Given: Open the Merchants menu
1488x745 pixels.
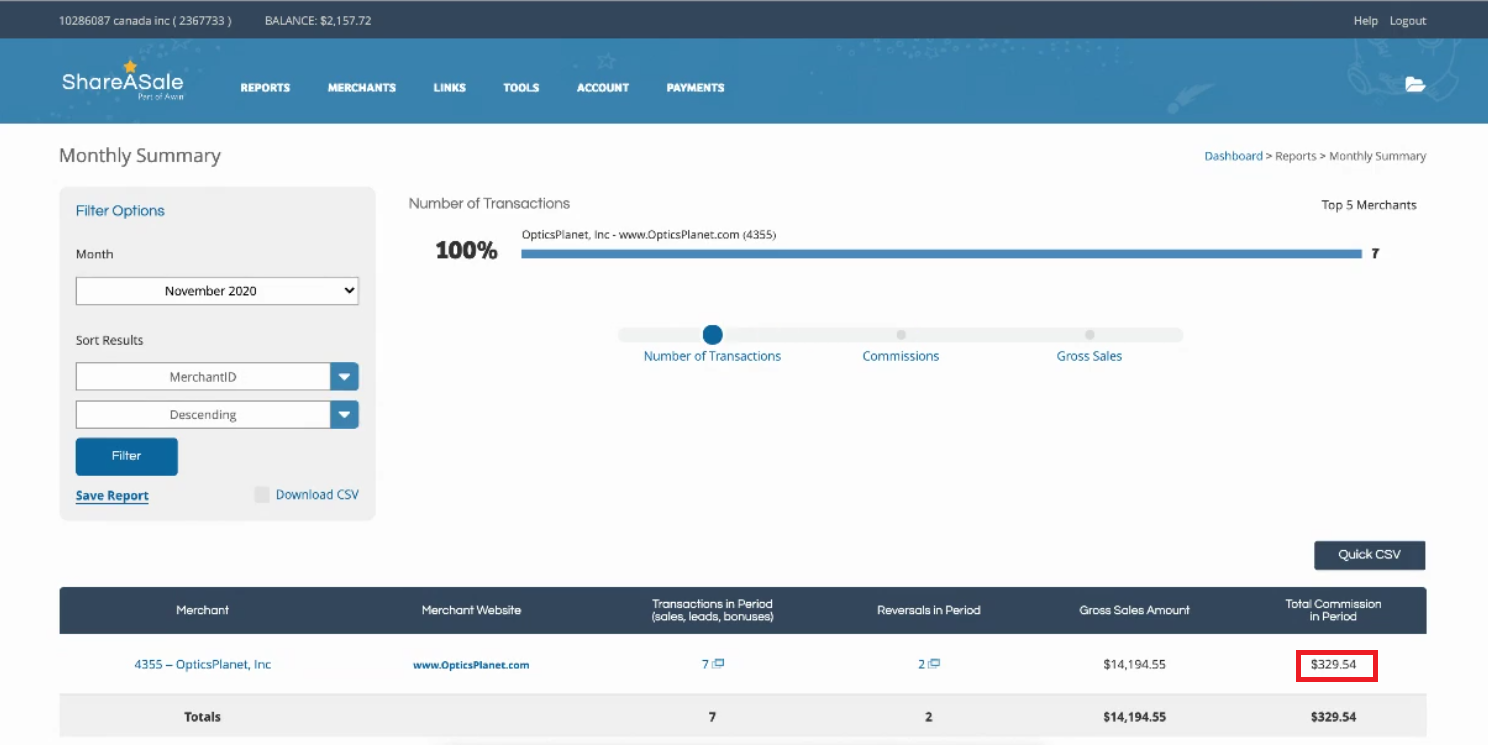Looking at the screenshot, I should click(x=362, y=88).
